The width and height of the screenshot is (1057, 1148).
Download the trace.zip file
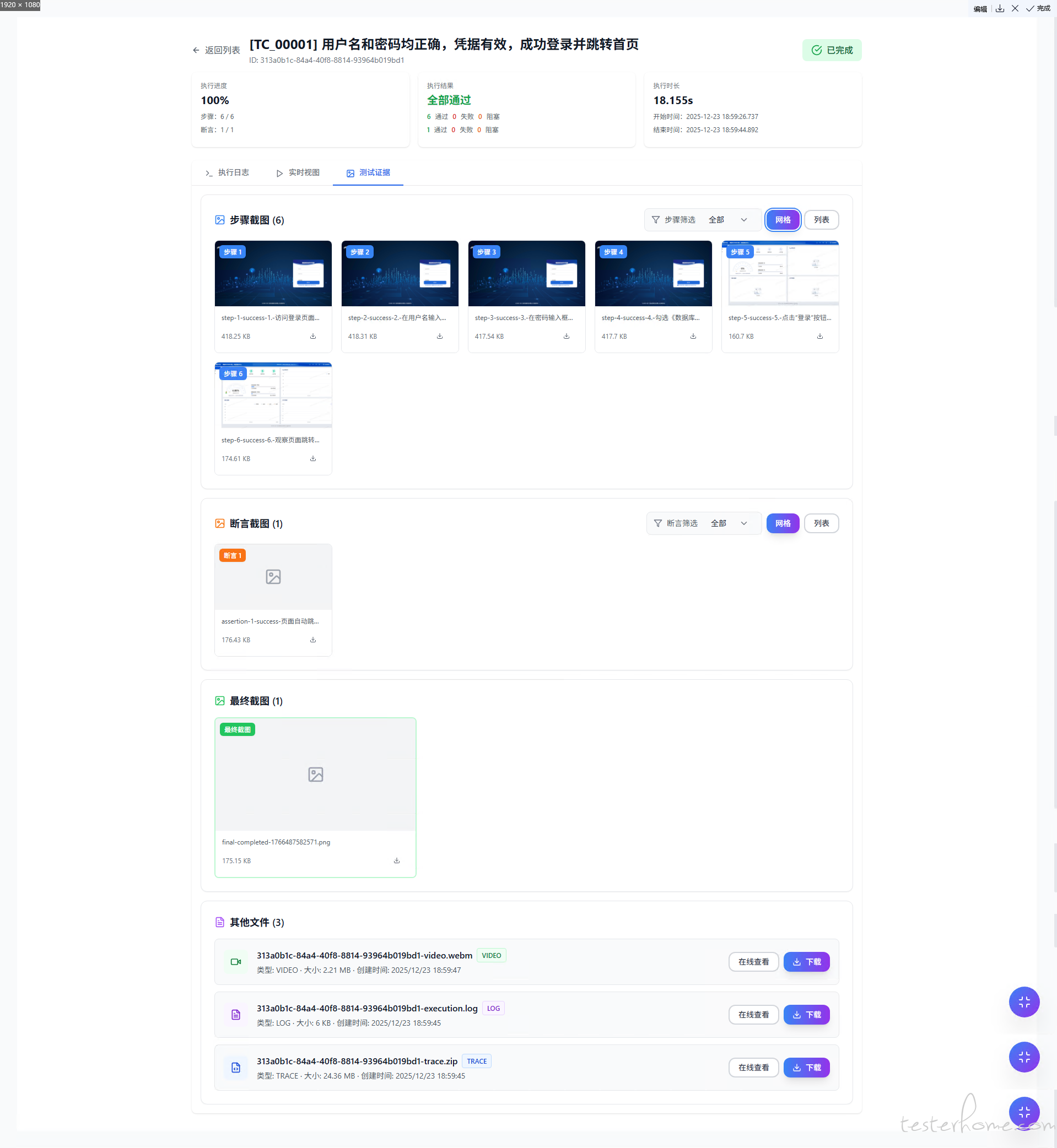[x=806, y=1068]
